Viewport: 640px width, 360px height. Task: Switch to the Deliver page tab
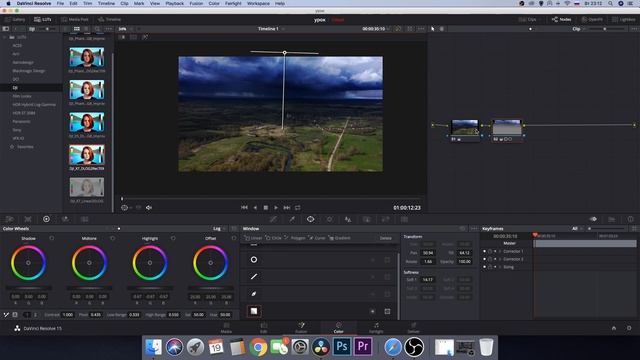pos(413,328)
